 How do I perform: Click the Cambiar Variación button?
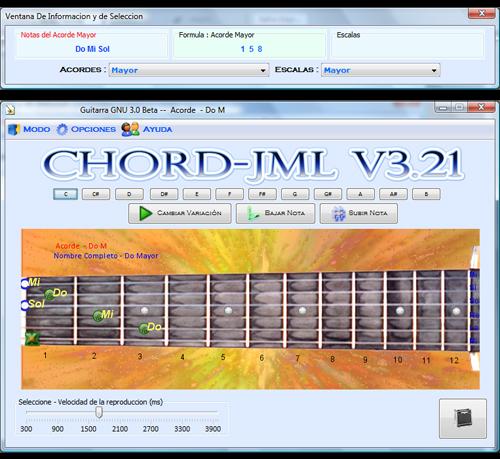pos(180,213)
